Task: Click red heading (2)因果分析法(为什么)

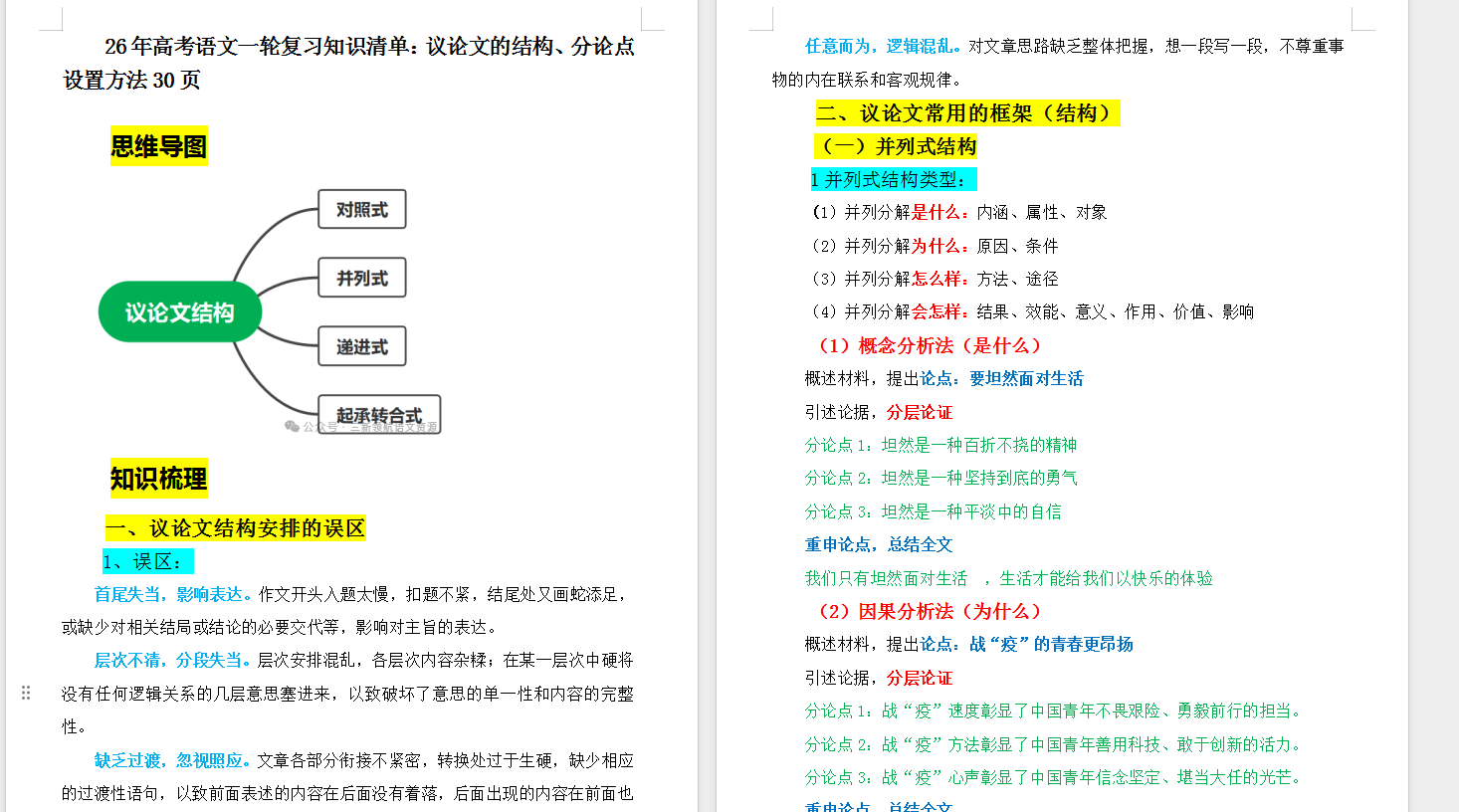Action: [x=929, y=611]
